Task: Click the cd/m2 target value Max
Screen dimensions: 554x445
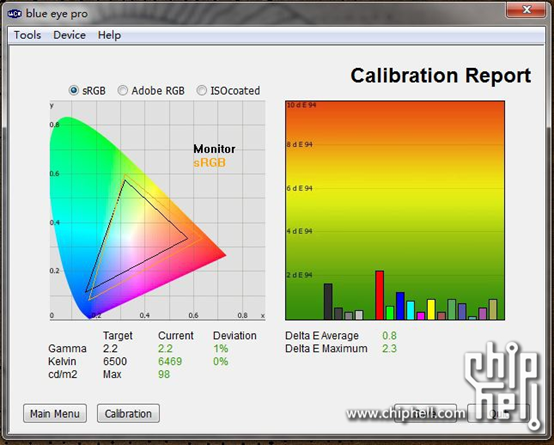Action: (x=112, y=374)
